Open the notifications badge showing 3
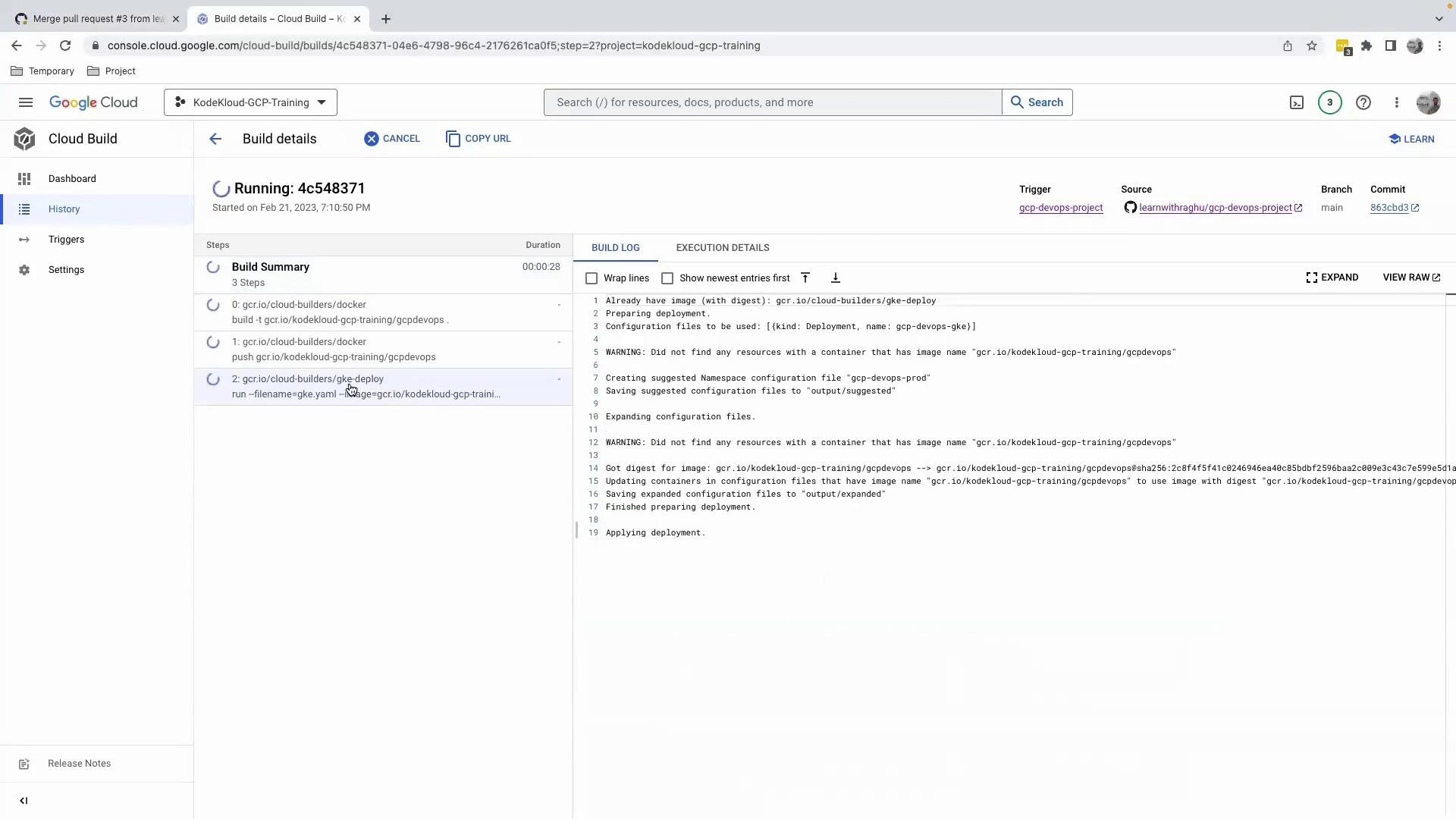Screen dimensions: 1456x819 pos(1329,102)
